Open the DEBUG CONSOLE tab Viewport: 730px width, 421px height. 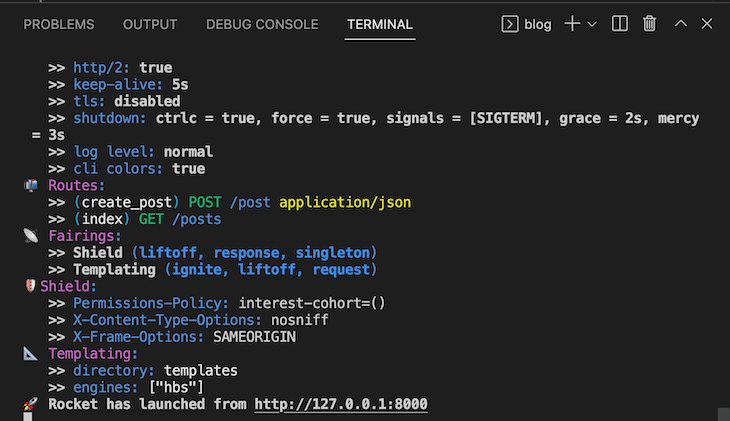pos(262,24)
